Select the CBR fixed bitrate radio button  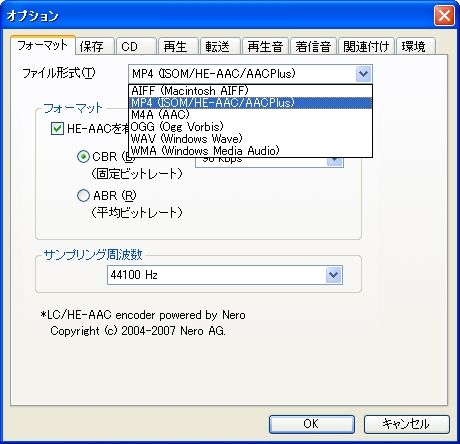point(83,157)
